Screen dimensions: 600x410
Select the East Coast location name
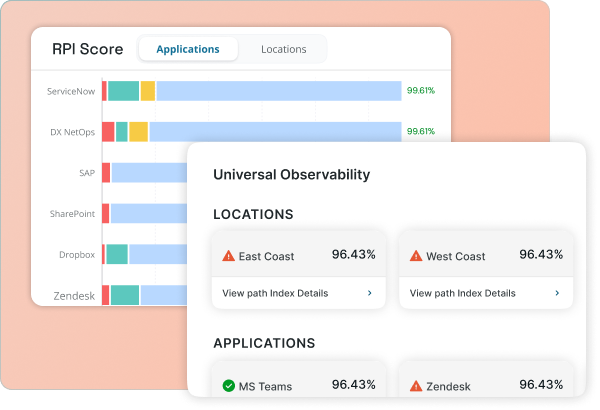pos(266,256)
